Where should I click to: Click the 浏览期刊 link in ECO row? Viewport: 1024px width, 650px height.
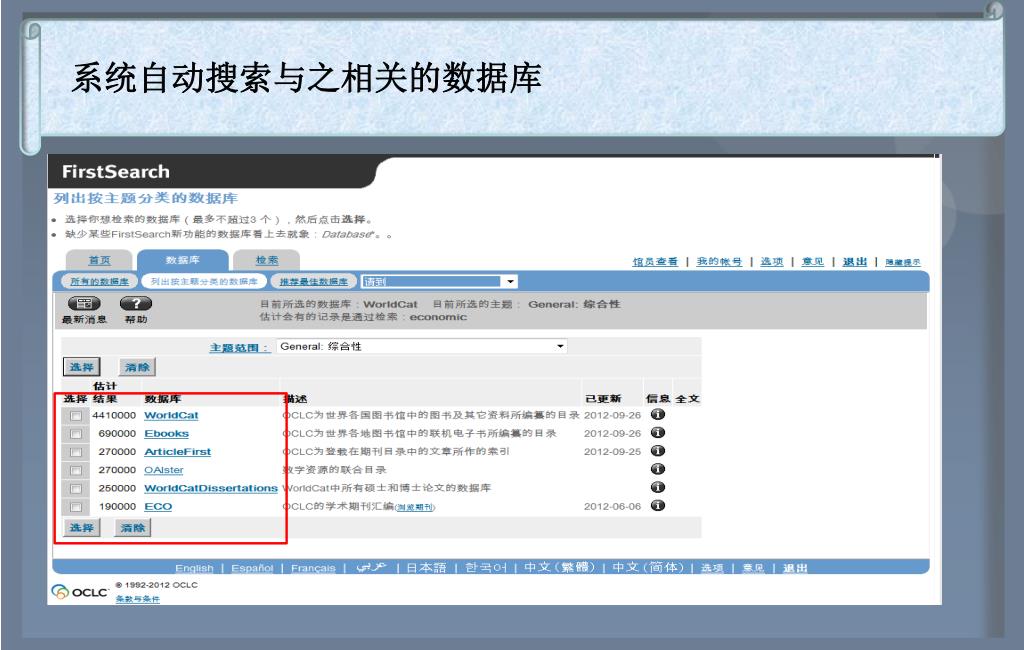tap(415, 508)
